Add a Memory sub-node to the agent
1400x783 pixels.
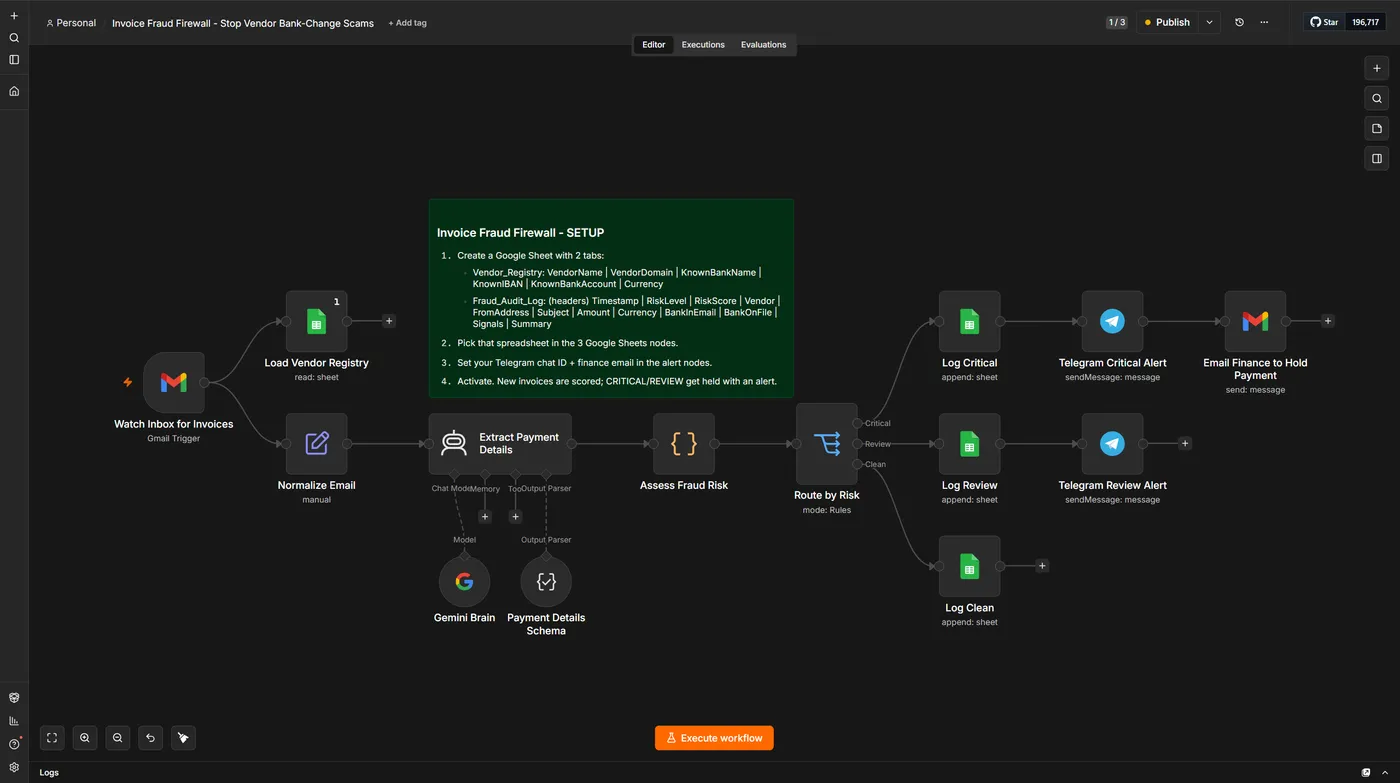[485, 517]
